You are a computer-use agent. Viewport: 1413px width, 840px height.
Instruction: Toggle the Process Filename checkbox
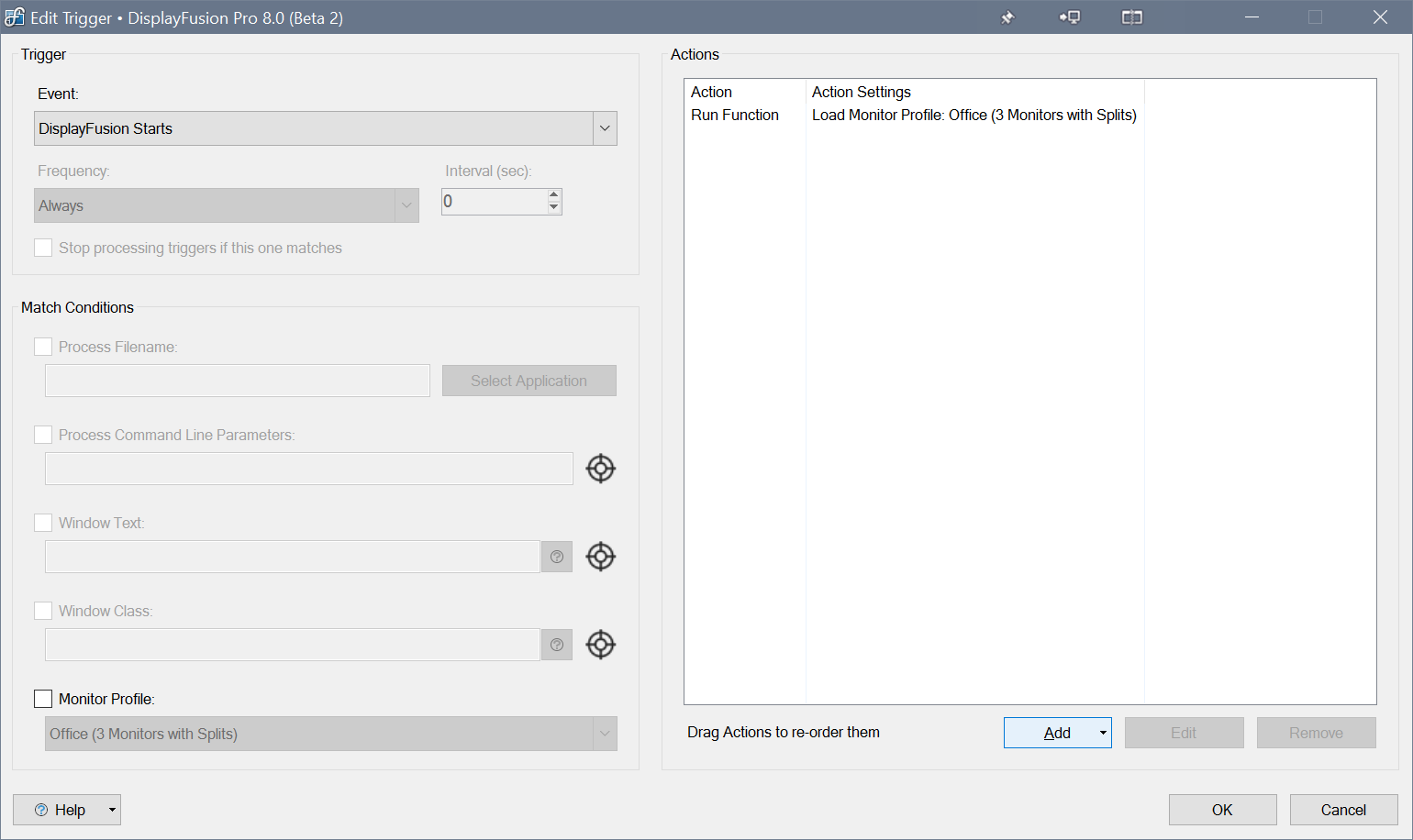(x=43, y=347)
